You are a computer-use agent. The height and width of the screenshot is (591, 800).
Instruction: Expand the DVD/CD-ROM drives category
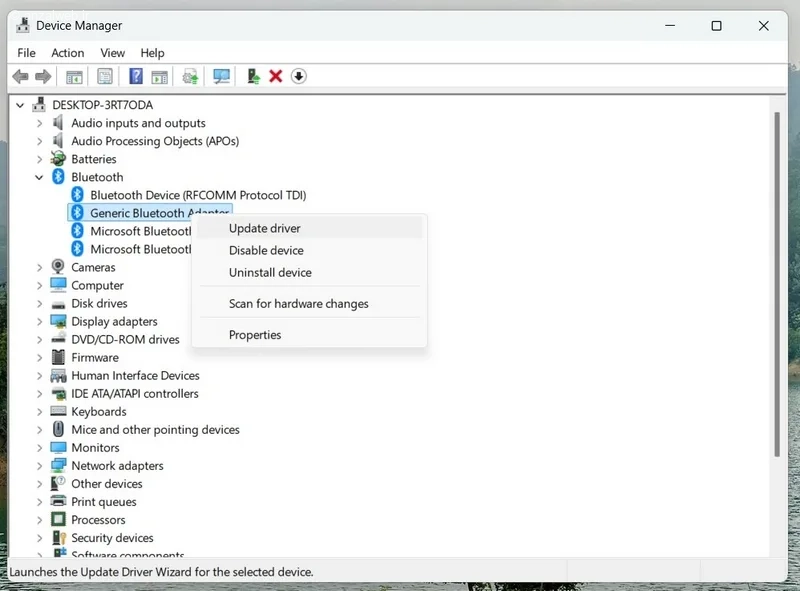click(39, 339)
